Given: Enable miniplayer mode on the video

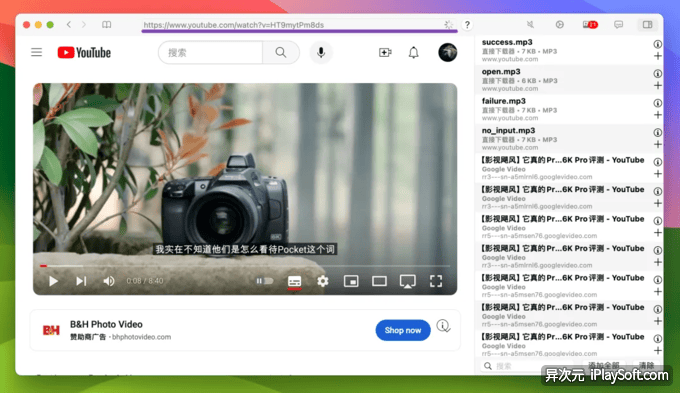Looking at the screenshot, I should [351, 281].
